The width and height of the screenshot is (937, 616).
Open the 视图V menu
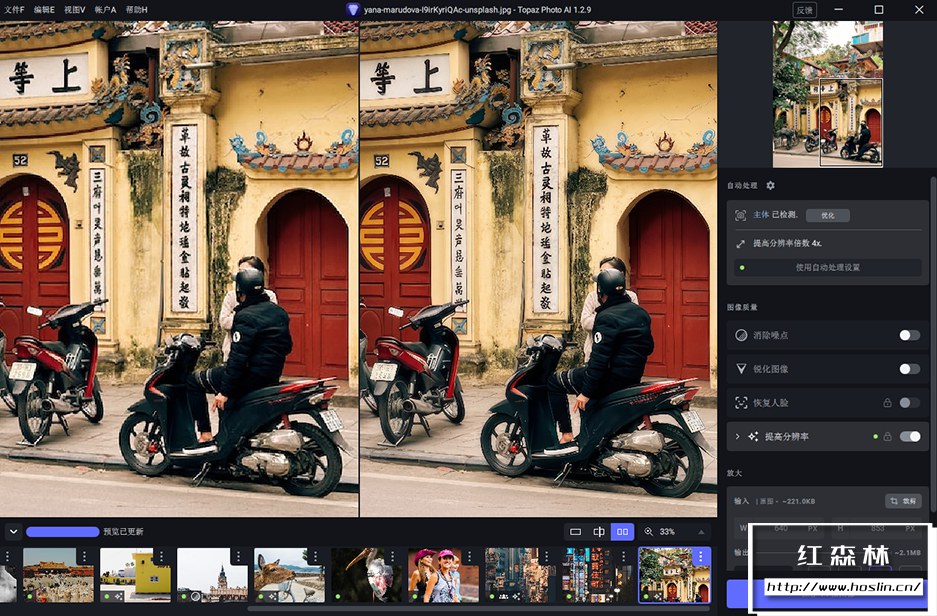click(x=75, y=10)
